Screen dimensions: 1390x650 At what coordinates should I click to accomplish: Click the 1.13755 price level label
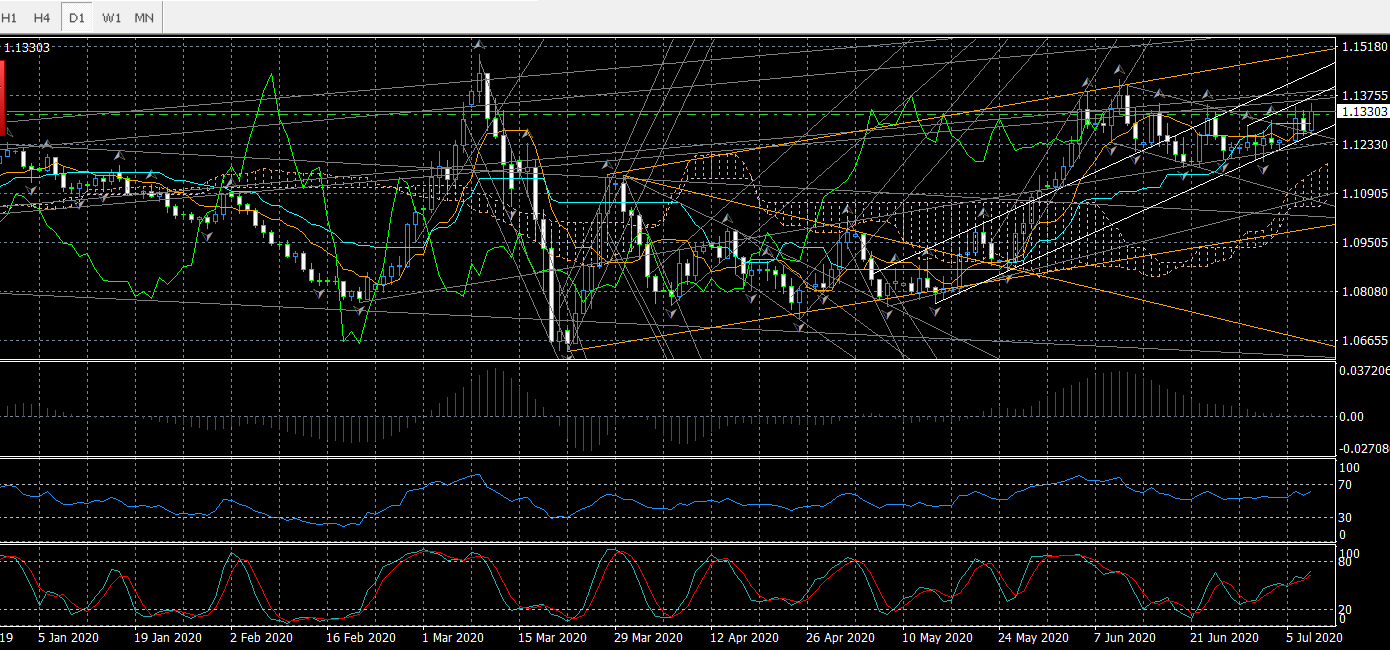1365,96
